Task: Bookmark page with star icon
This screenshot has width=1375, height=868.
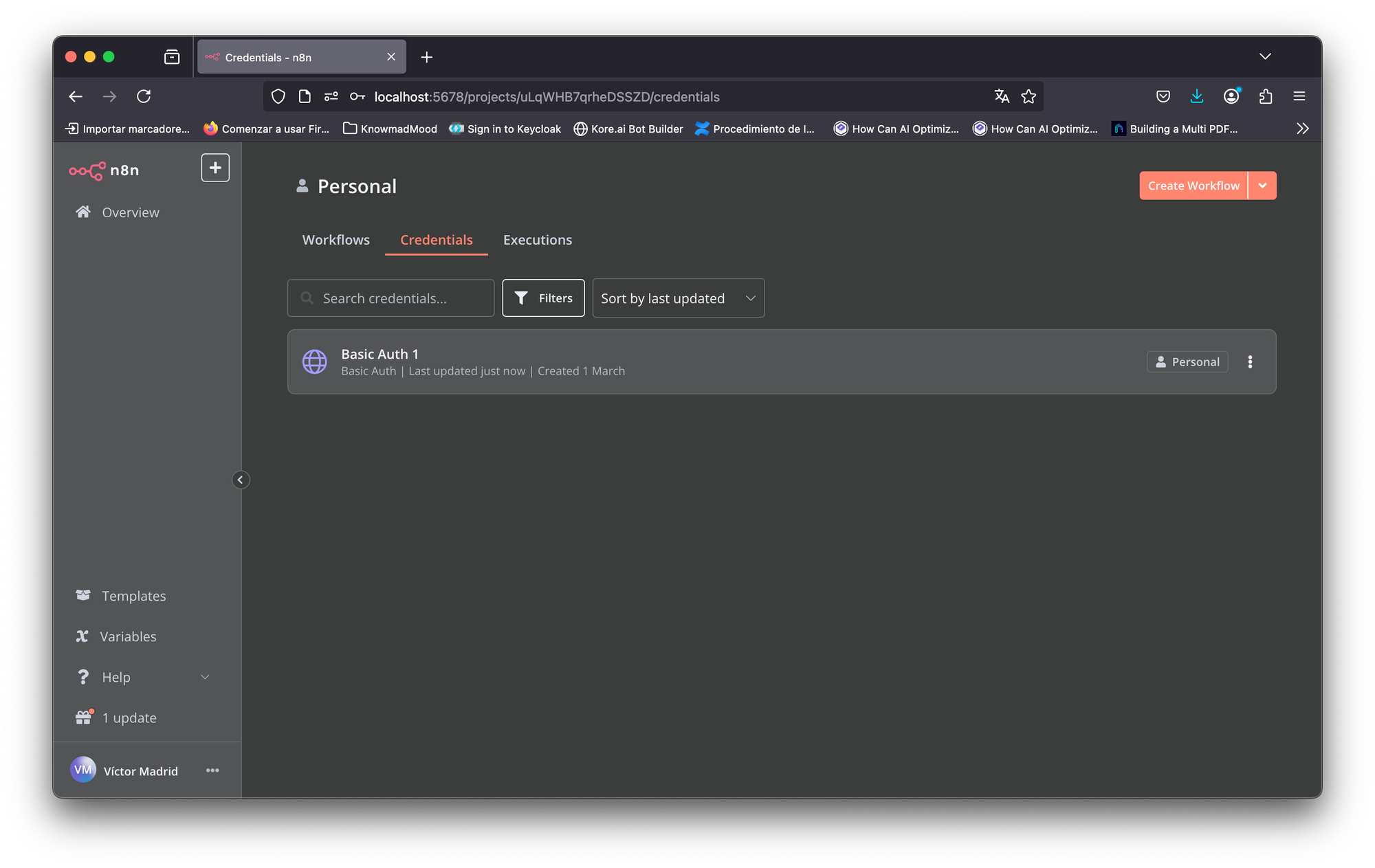Action: tap(1028, 96)
